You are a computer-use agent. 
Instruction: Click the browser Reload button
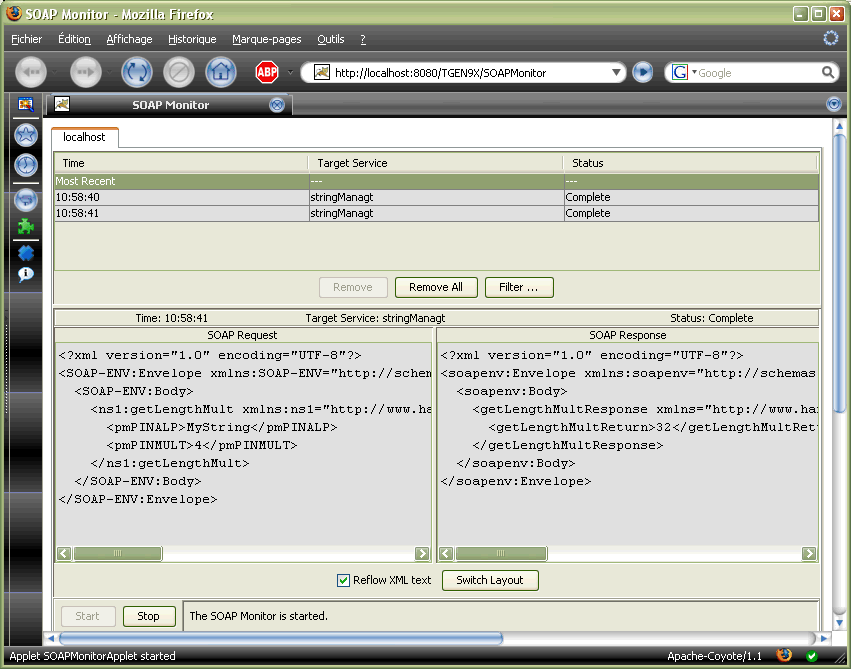(136, 72)
